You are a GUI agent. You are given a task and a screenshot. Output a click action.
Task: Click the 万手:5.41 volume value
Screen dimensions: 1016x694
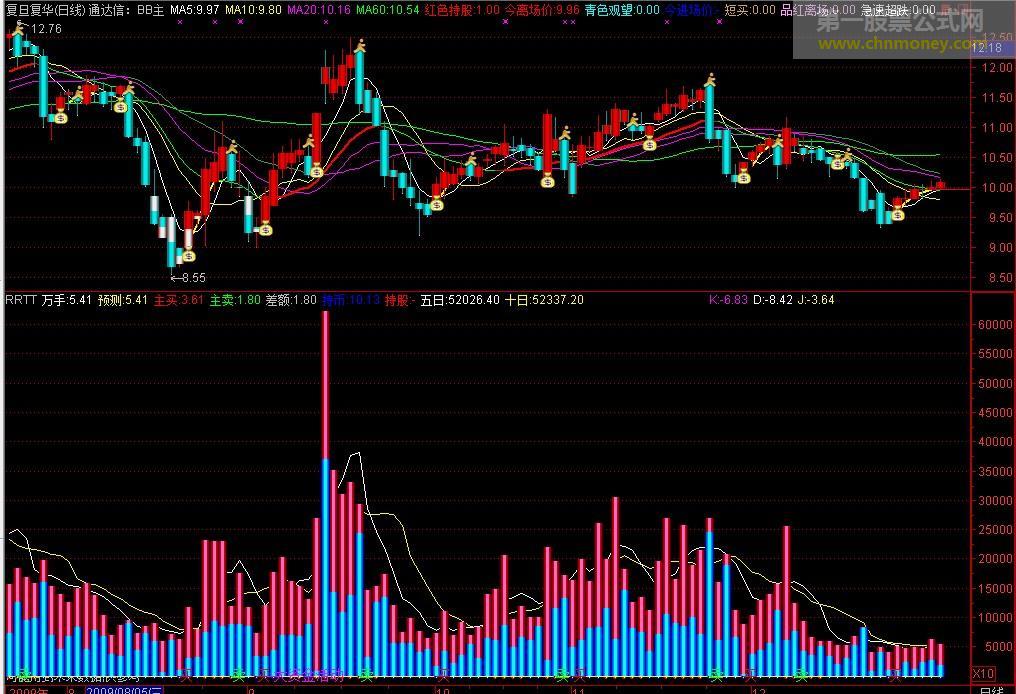coord(67,299)
